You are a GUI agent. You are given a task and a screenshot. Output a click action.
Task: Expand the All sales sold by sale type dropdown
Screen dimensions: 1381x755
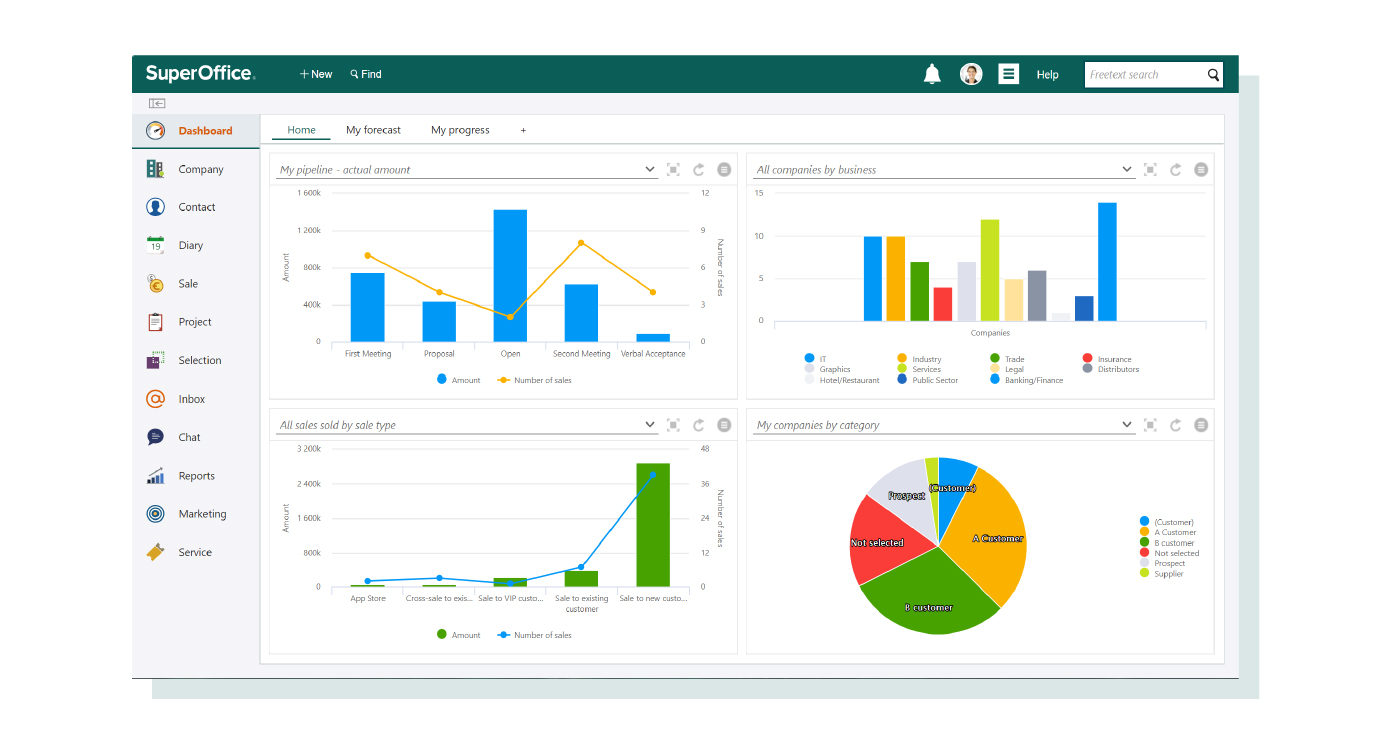coord(650,425)
